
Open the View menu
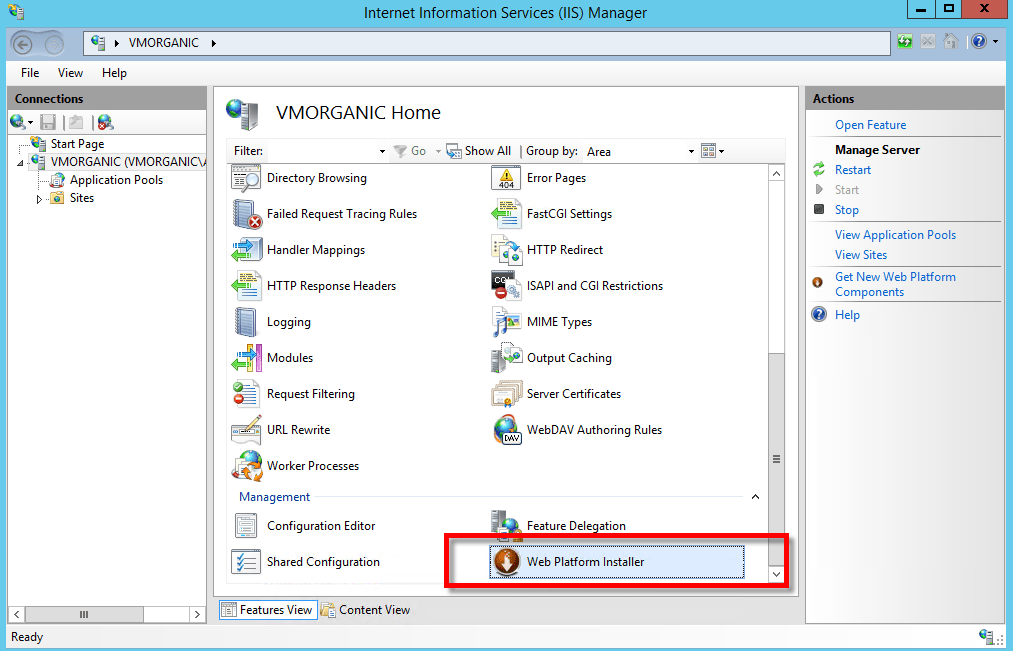click(70, 73)
